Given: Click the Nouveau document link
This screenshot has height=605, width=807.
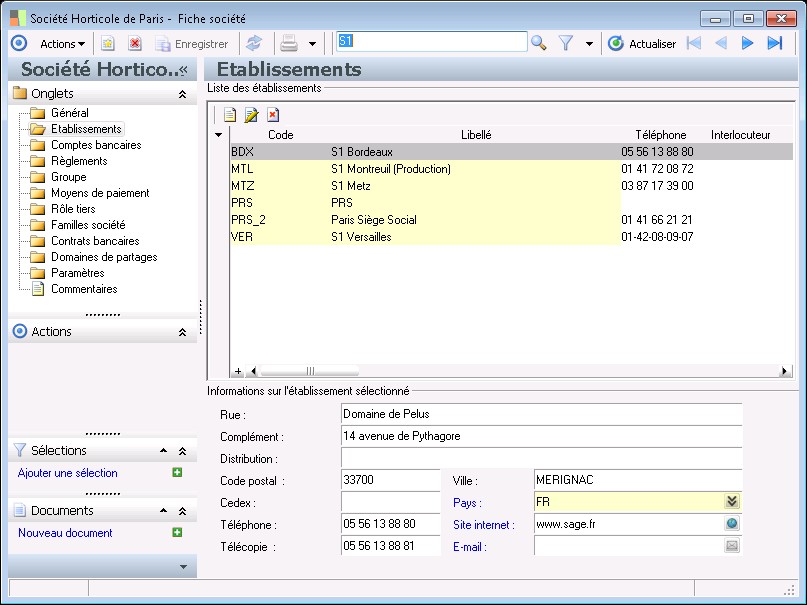Looking at the screenshot, I should click(x=65, y=533).
